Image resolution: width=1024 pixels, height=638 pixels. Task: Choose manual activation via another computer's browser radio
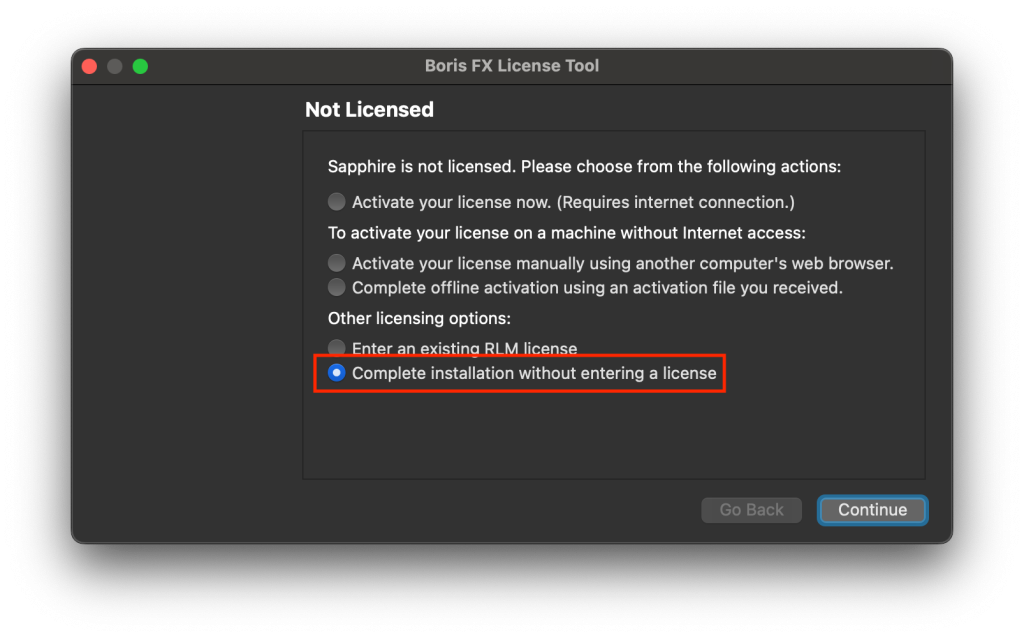click(337, 264)
